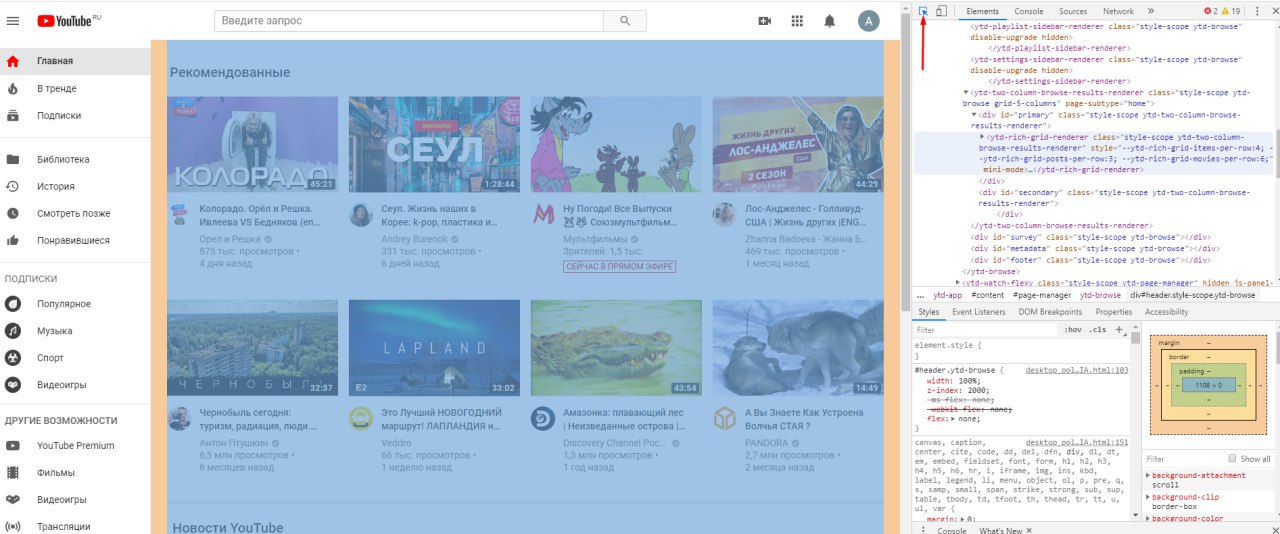Expand computed background-clip property
The image size is (1280, 534).
click(1148, 497)
